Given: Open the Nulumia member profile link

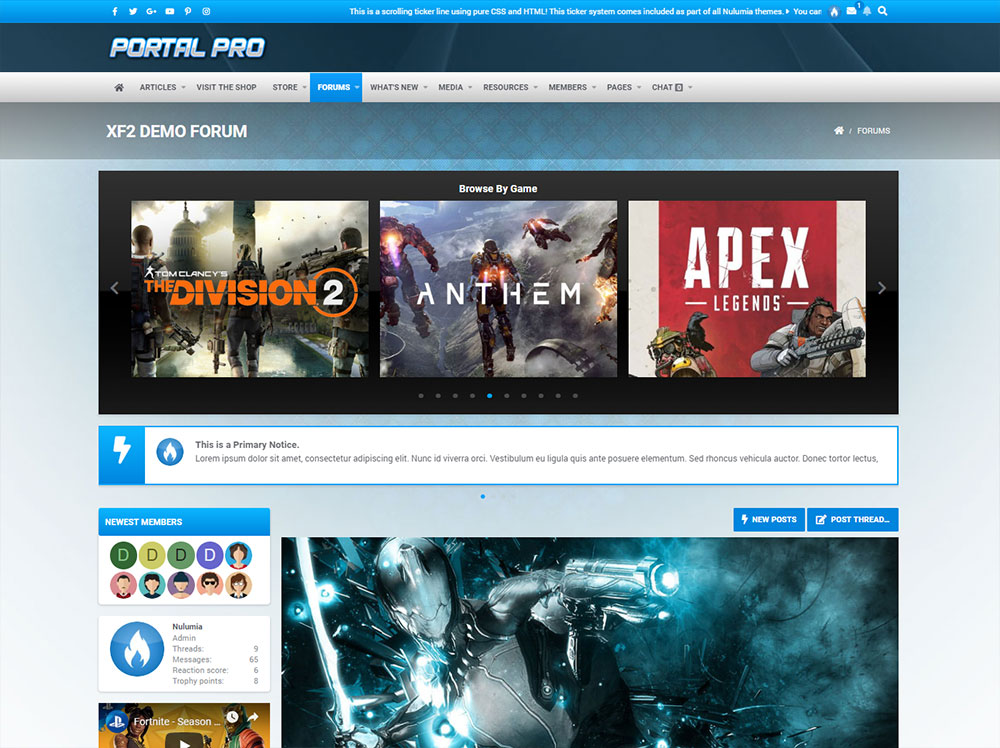Looking at the screenshot, I should [187, 626].
